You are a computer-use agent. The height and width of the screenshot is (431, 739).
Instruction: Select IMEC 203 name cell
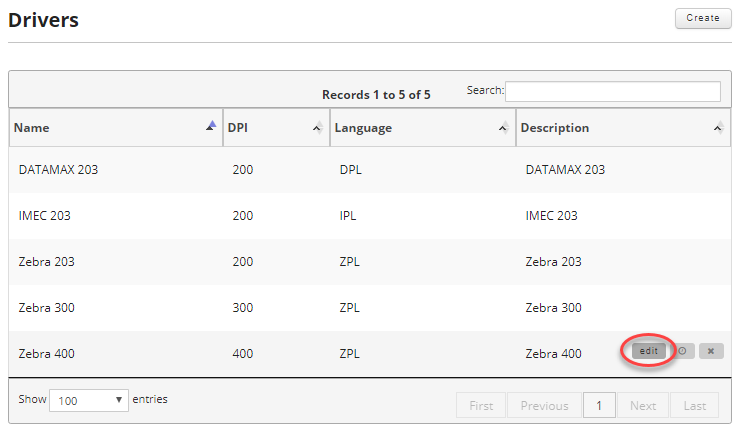(44, 216)
